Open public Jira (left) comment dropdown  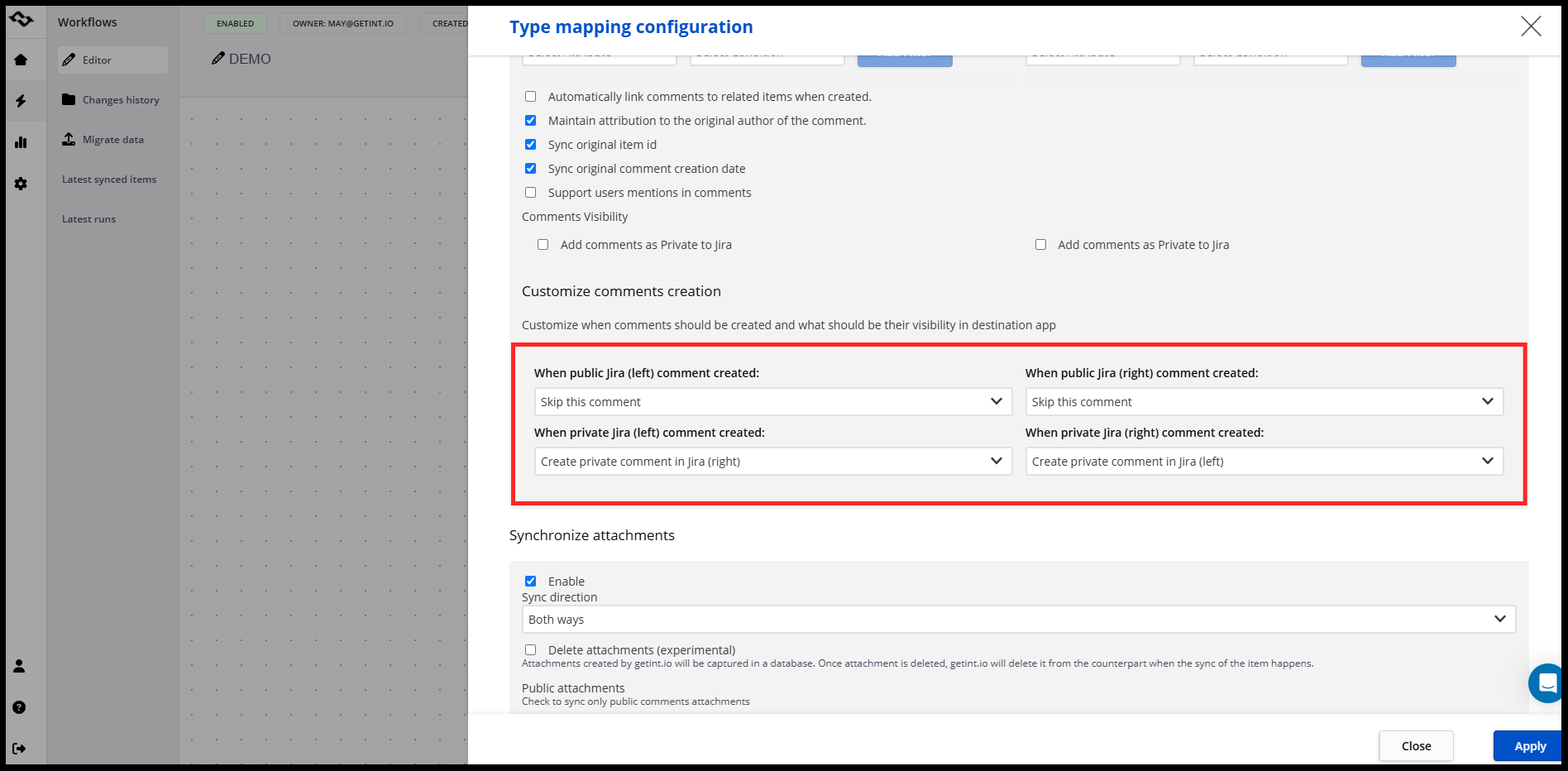pyautogui.click(x=772, y=402)
